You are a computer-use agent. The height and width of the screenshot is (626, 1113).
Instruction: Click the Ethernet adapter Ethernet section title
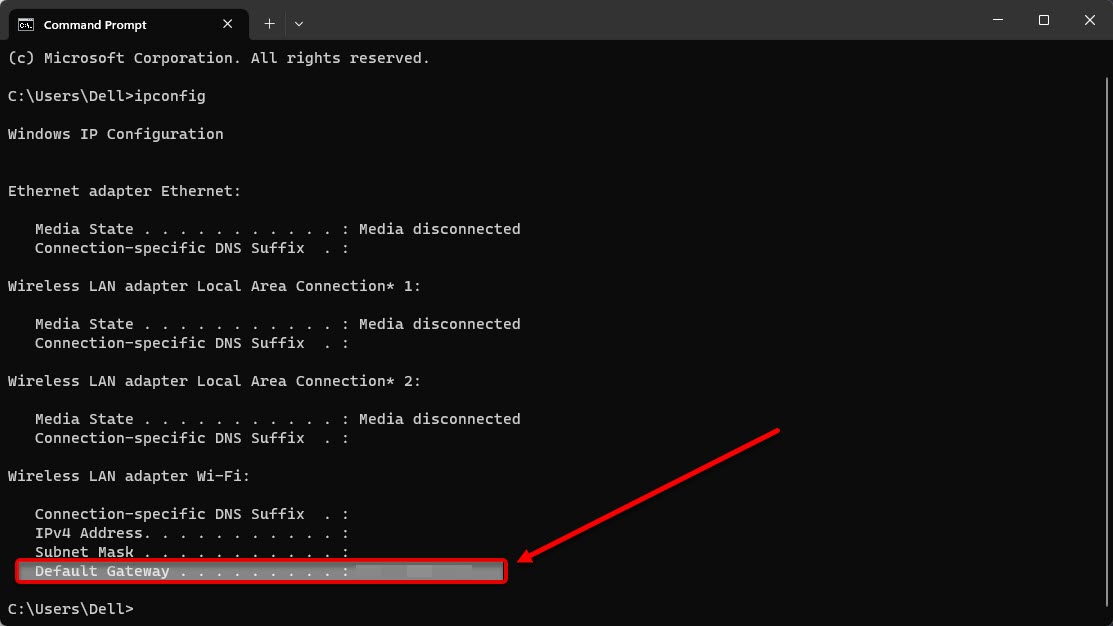tap(124, 190)
